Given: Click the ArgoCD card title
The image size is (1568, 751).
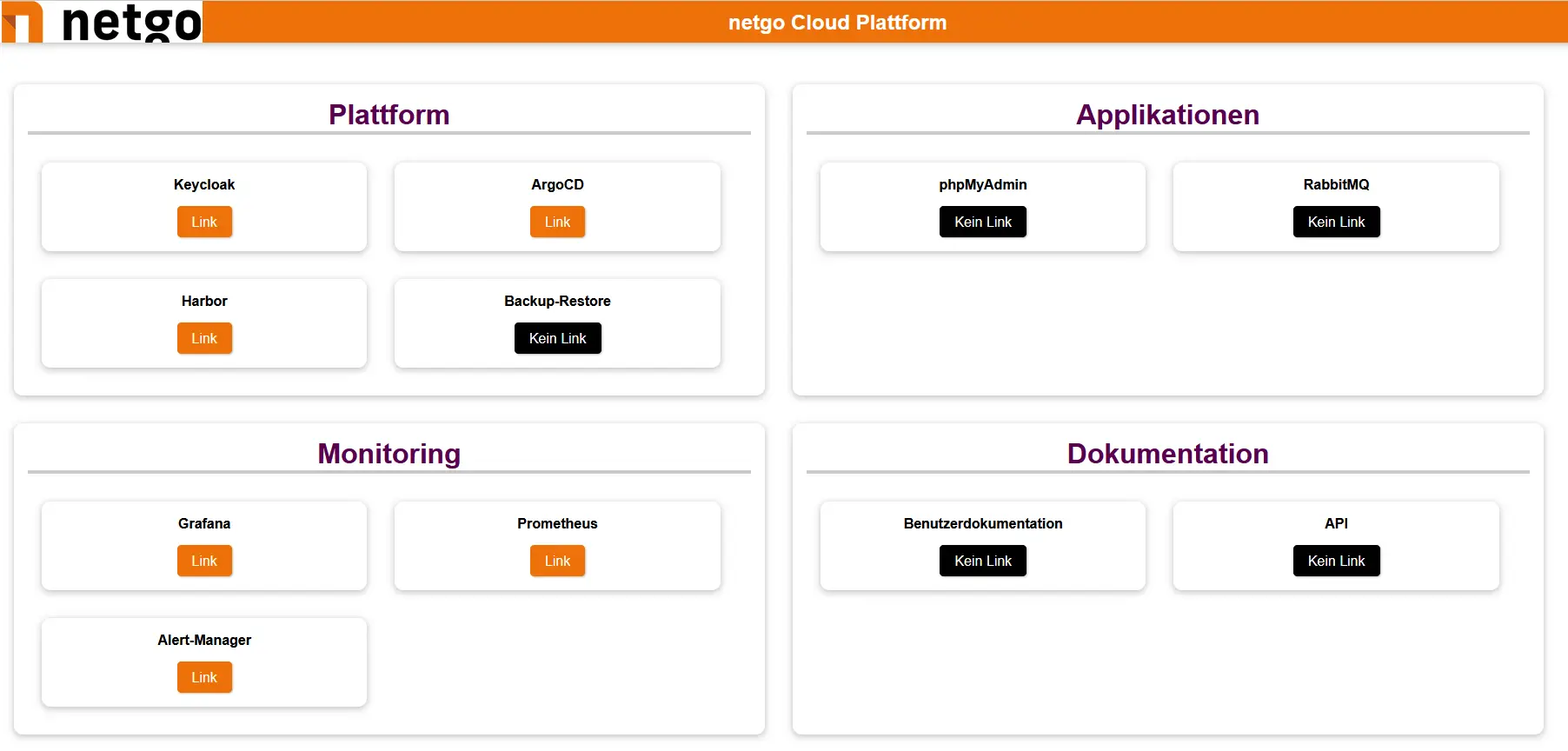Looking at the screenshot, I should pos(557,184).
